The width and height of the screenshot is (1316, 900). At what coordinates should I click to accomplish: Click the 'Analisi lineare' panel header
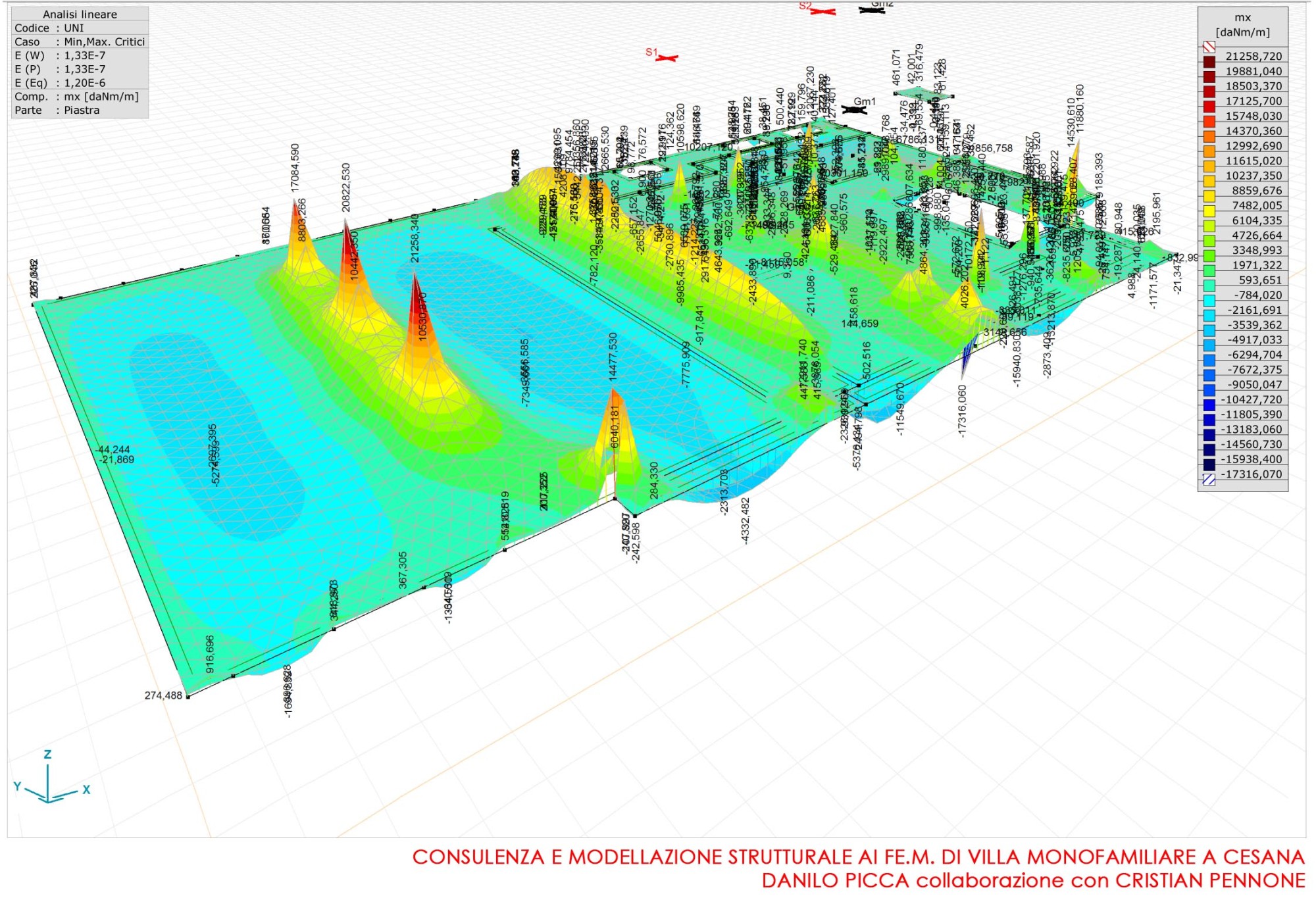[x=80, y=14]
